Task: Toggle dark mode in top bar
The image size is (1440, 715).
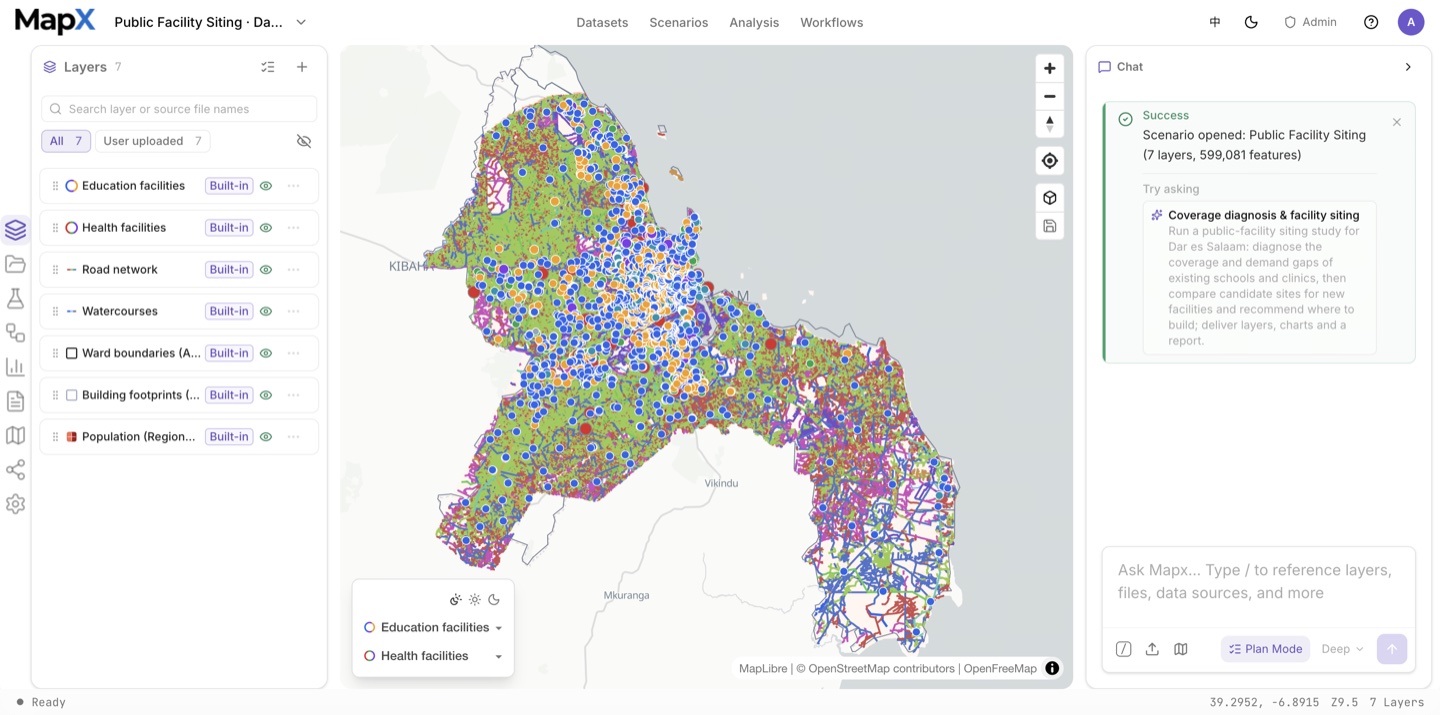Action: click(1251, 22)
